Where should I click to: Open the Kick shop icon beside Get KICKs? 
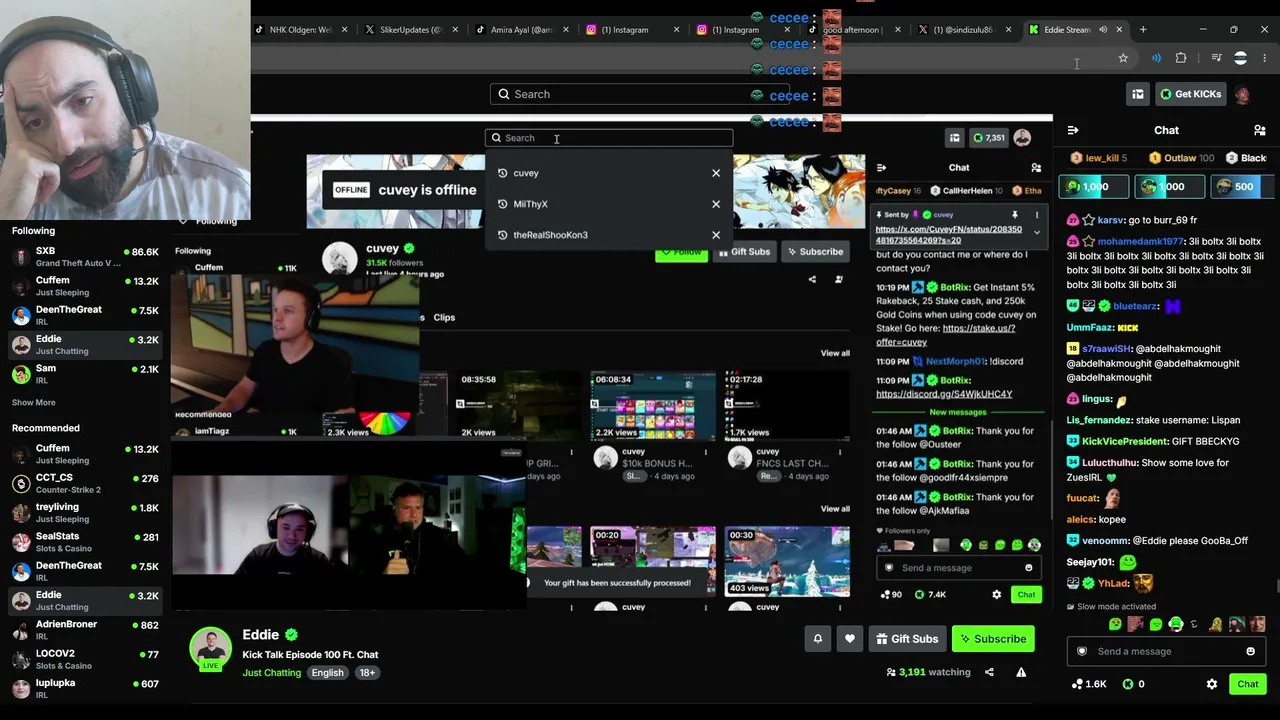[1138, 94]
